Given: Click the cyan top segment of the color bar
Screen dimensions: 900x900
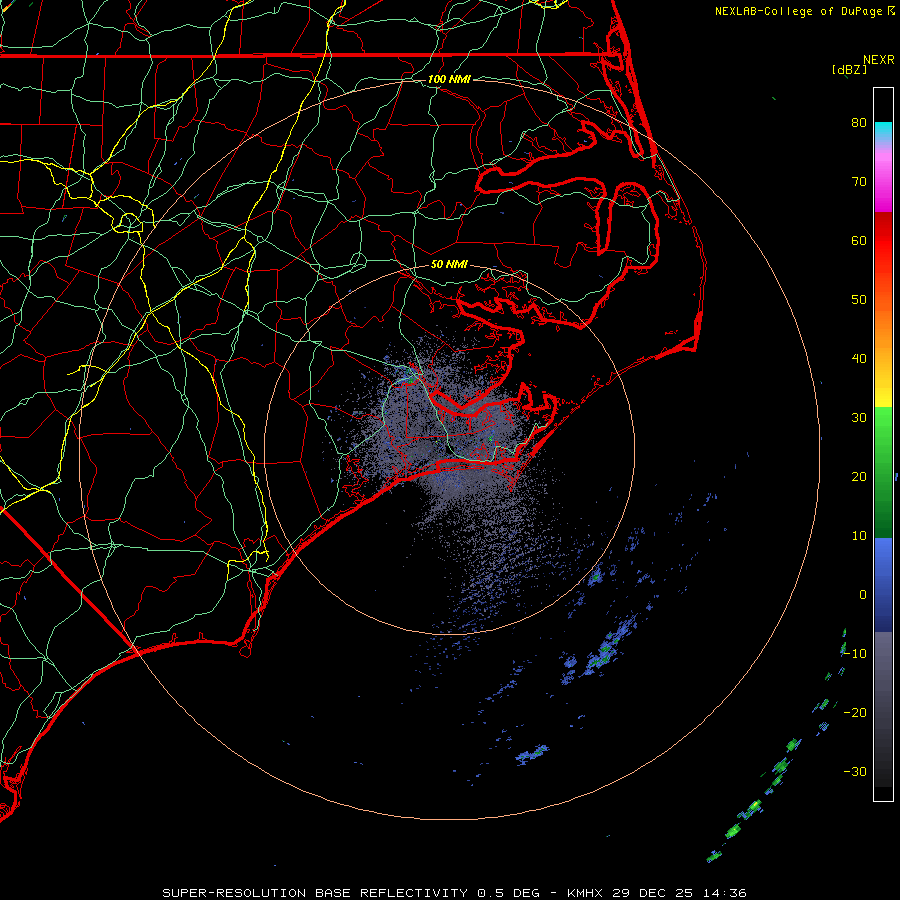Looking at the screenshot, I should point(883,130).
